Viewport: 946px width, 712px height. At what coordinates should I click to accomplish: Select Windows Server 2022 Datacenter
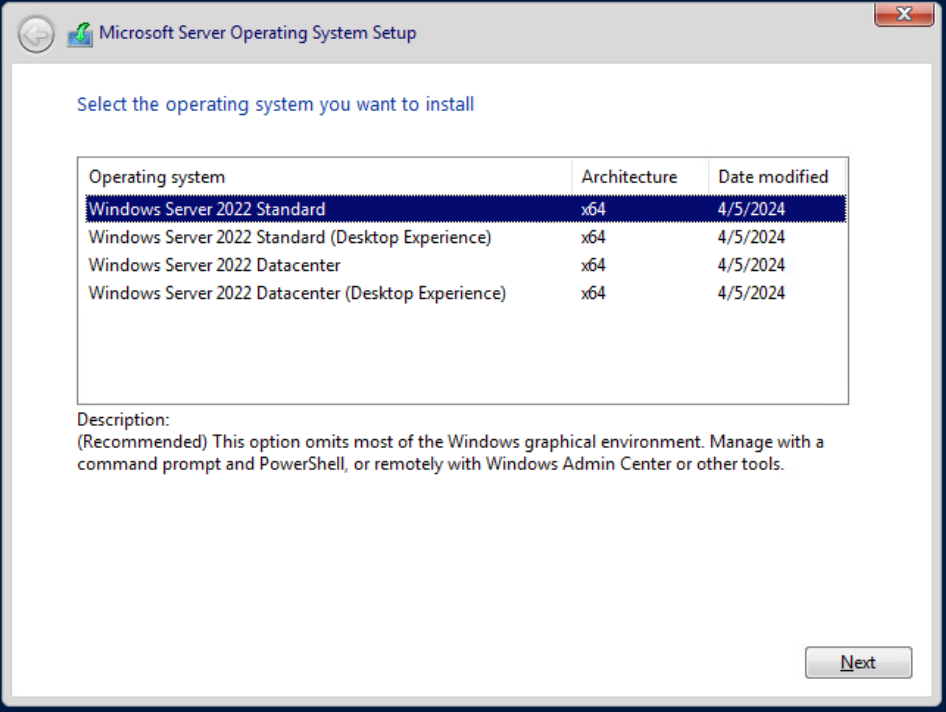(214, 265)
